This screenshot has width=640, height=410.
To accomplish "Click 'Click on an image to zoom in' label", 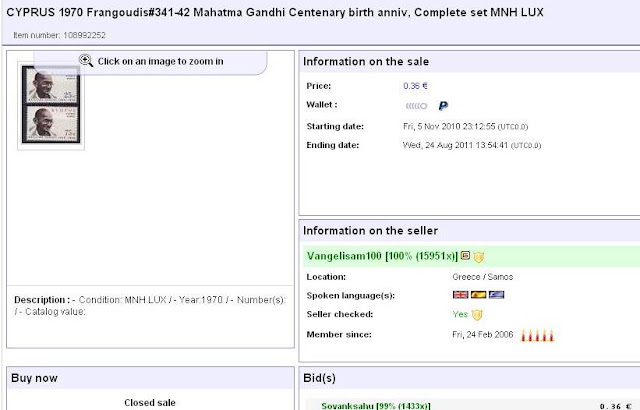I will [160, 61].
